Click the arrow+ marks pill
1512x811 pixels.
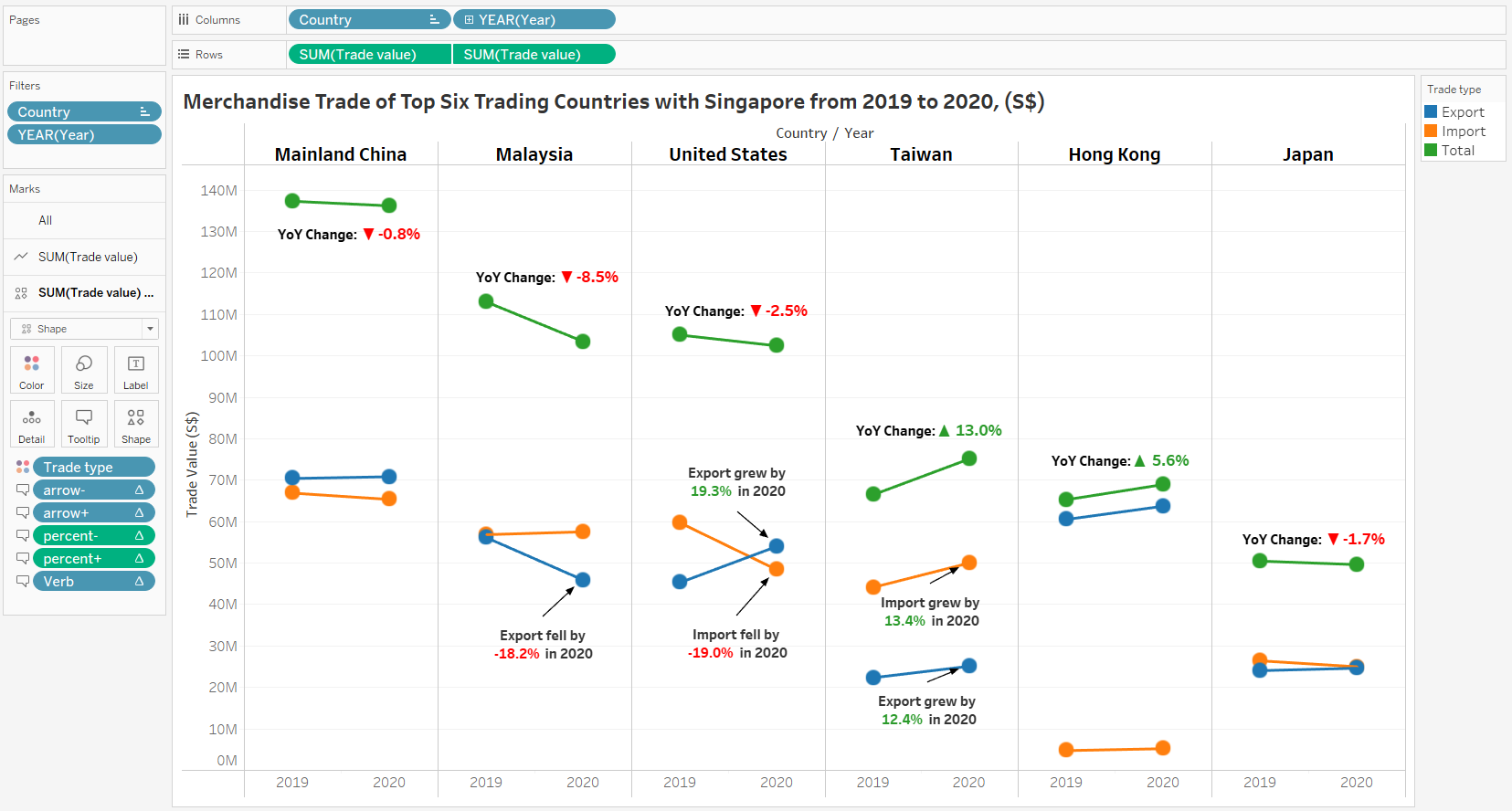click(94, 512)
